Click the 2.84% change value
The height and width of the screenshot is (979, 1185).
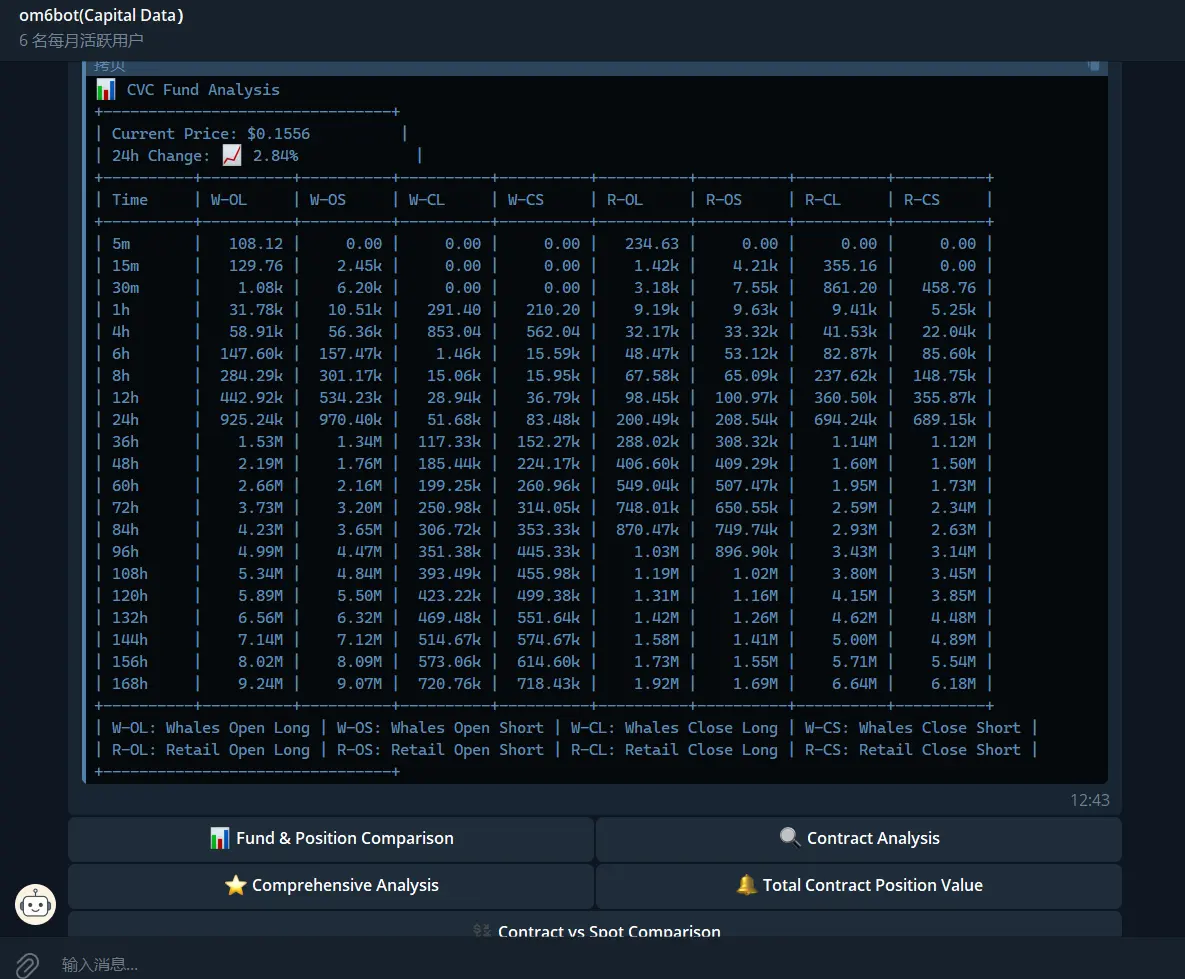[275, 156]
